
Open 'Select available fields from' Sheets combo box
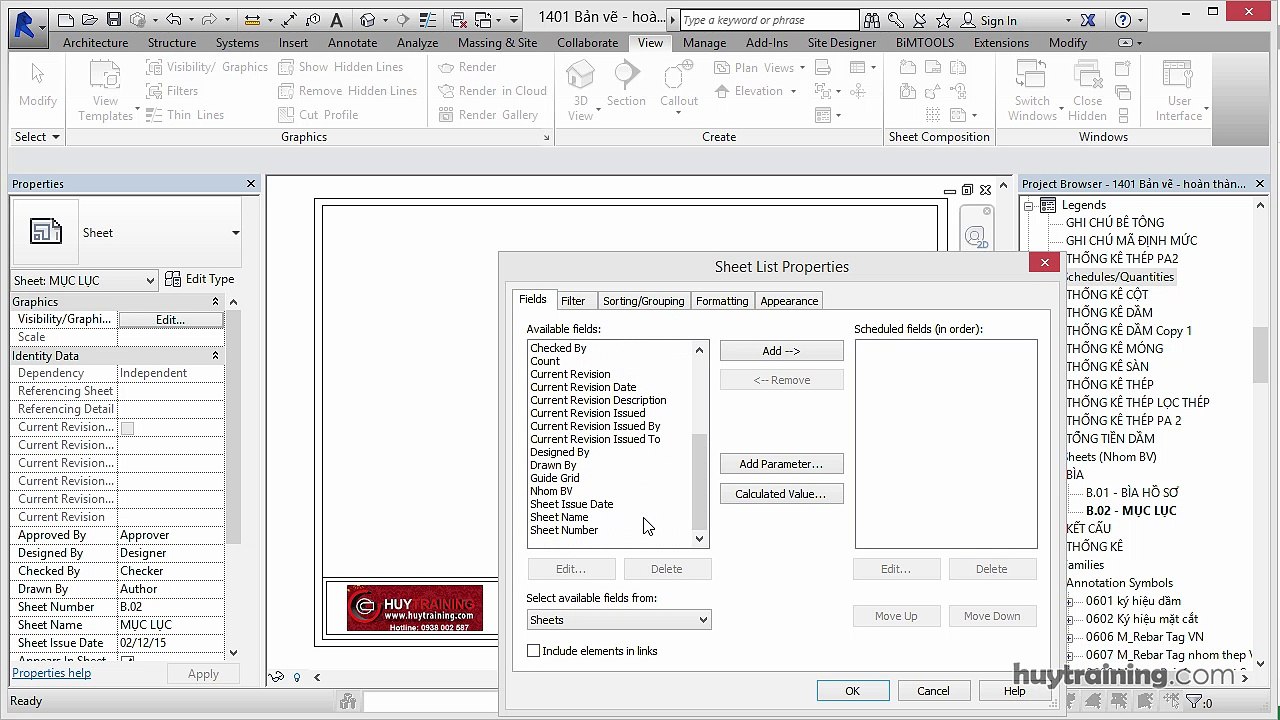pos(619,620)
